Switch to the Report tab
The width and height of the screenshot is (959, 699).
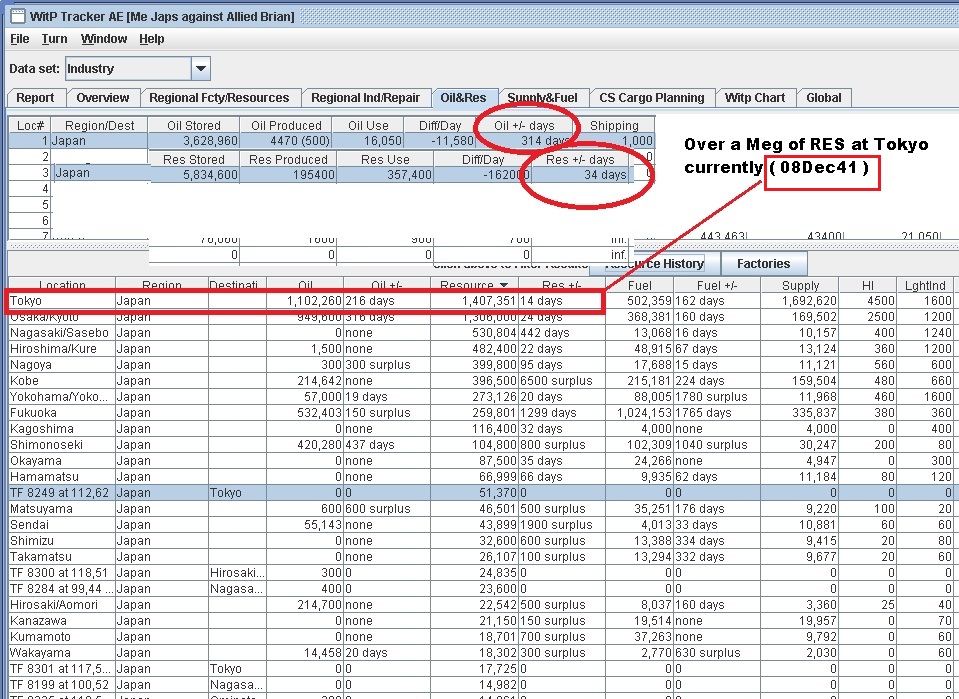35,98
